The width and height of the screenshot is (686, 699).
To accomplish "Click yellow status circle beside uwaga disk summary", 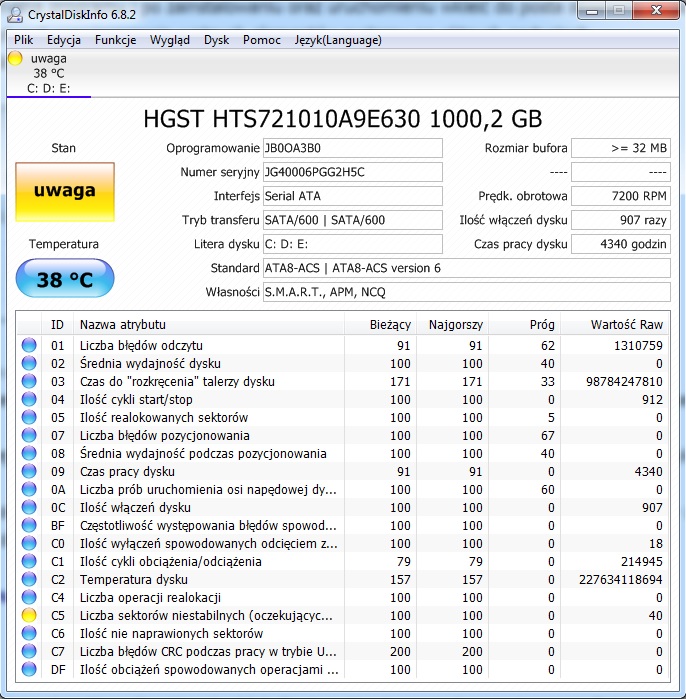I will (15, 58).
